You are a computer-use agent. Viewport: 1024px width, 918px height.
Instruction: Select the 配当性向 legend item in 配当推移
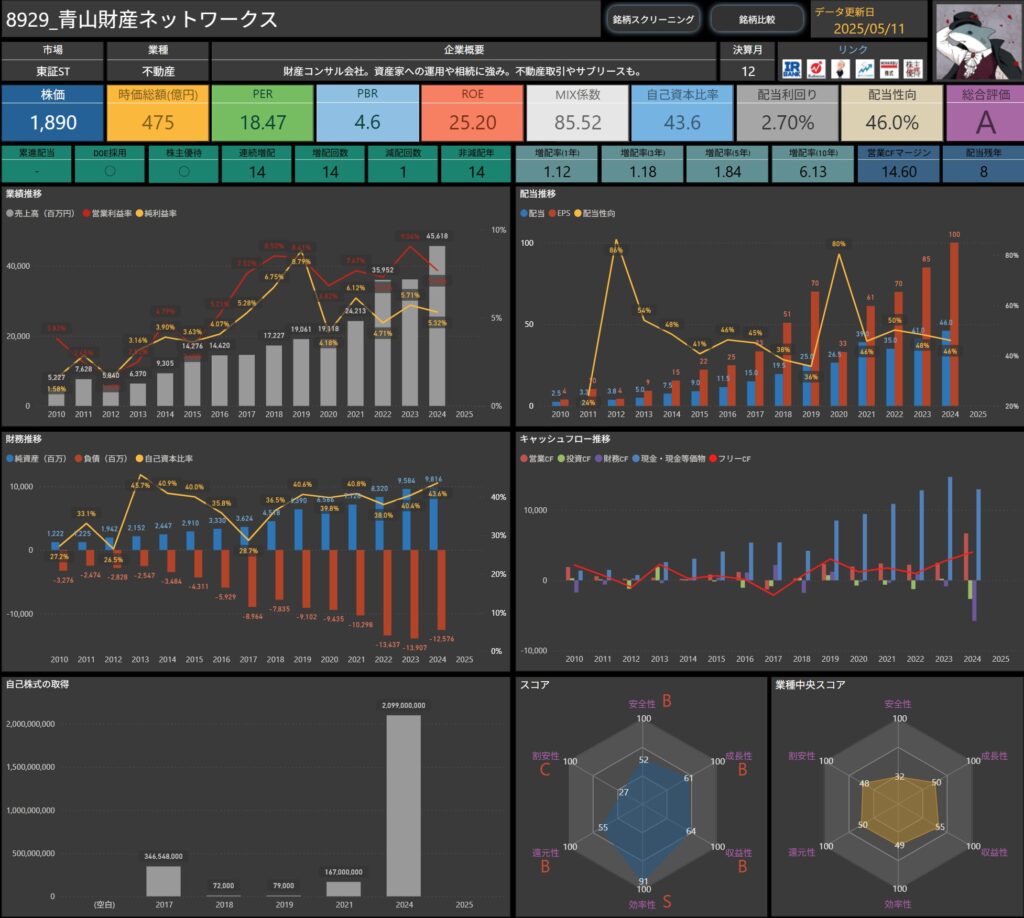[595, 214]
